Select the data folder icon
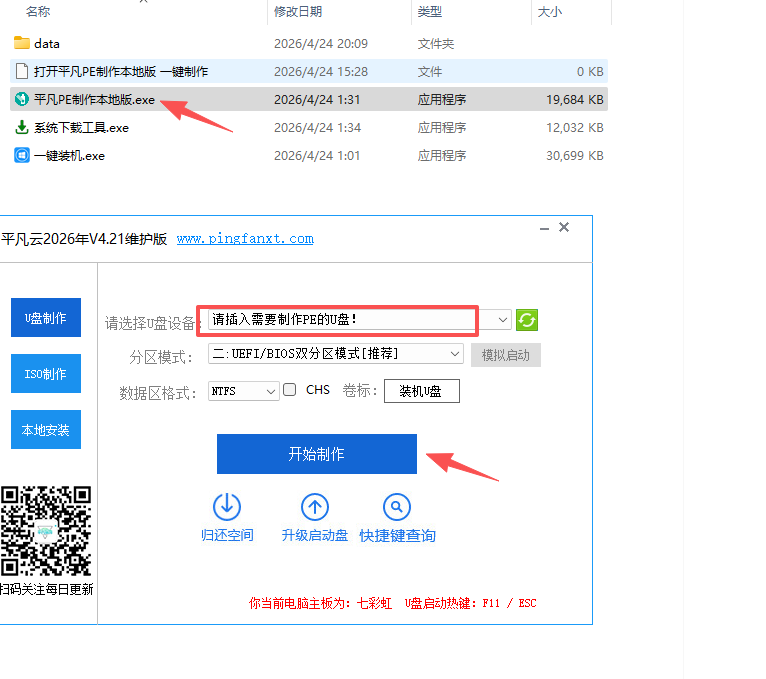Viewport: 766px width, 679px height. click(21, 43)
